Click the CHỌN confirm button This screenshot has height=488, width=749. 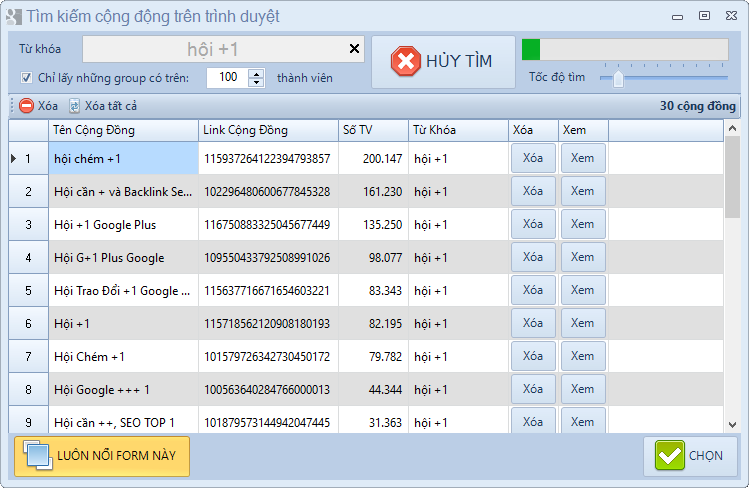pos(690,456)
